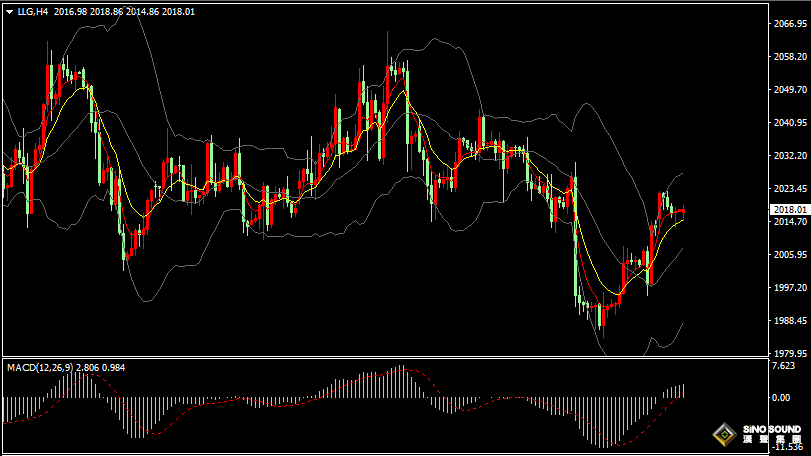Click the Sino Sound diamond logo

click(x=723, y=437)
